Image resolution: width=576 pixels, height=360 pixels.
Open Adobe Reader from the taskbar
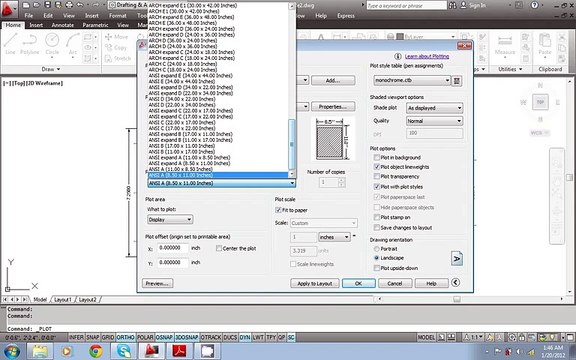point(179,351)
